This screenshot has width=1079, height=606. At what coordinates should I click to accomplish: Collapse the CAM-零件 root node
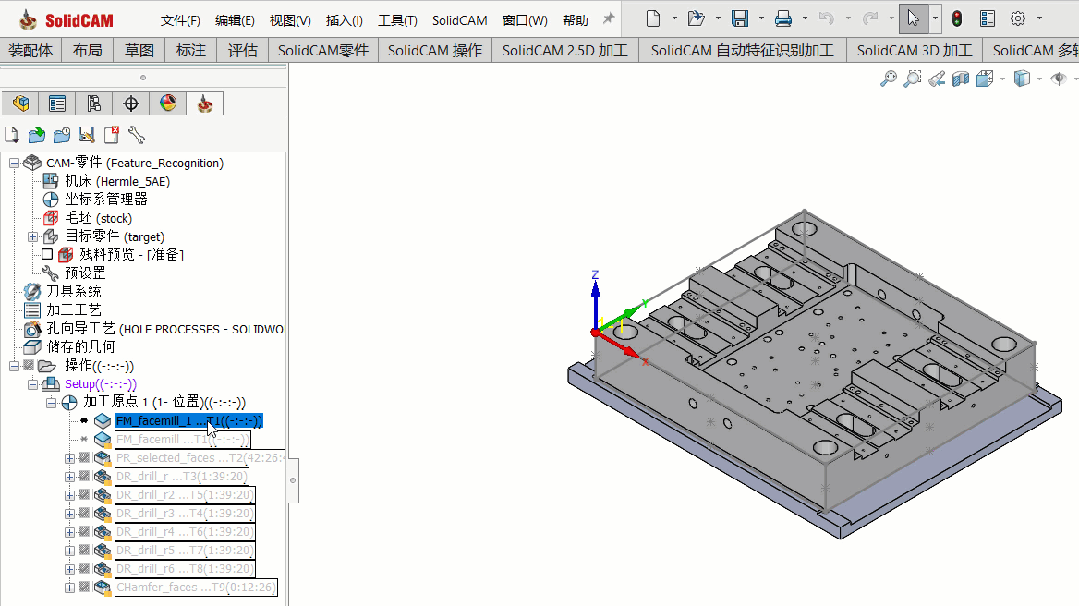pos(14,163)
